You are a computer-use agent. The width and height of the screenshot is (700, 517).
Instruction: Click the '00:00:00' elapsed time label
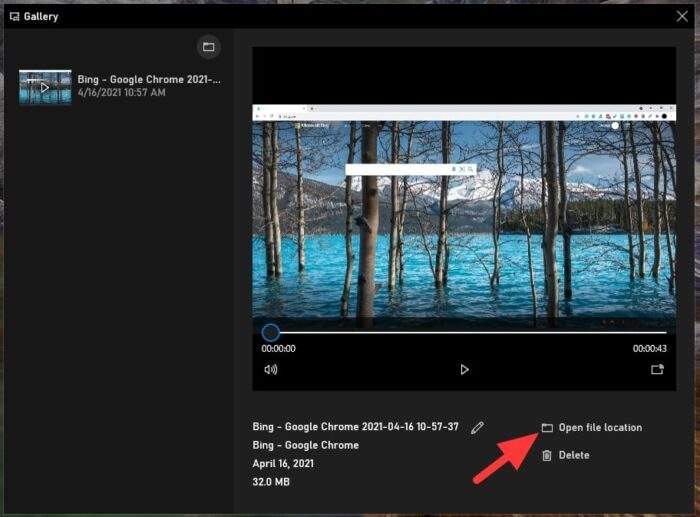279,348
